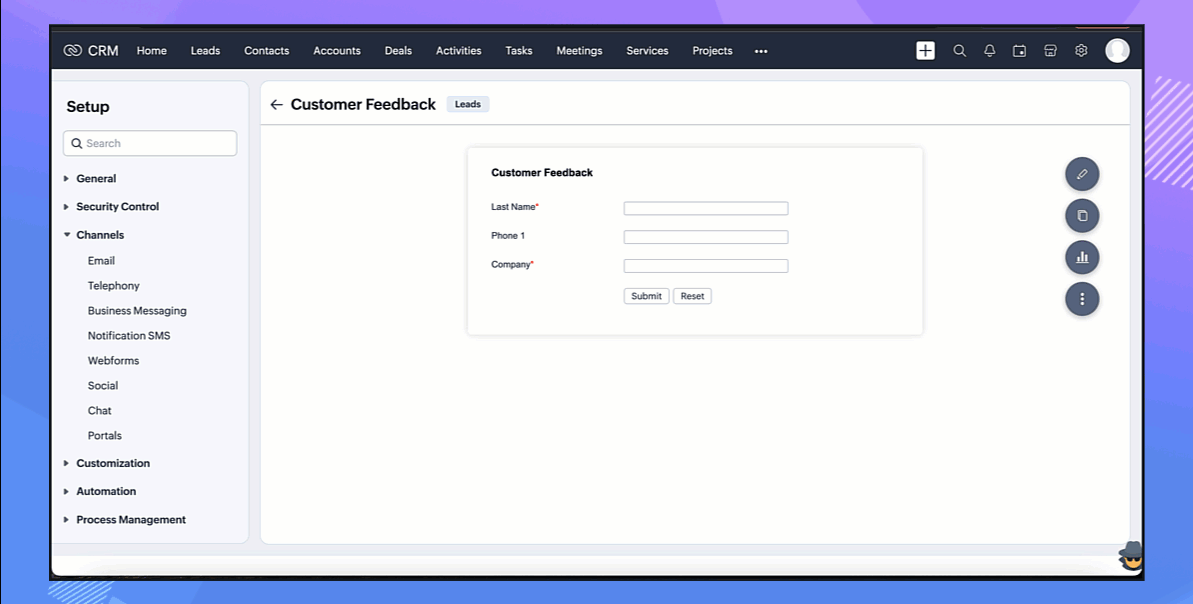Collapse the Channels section

point(100,235)
